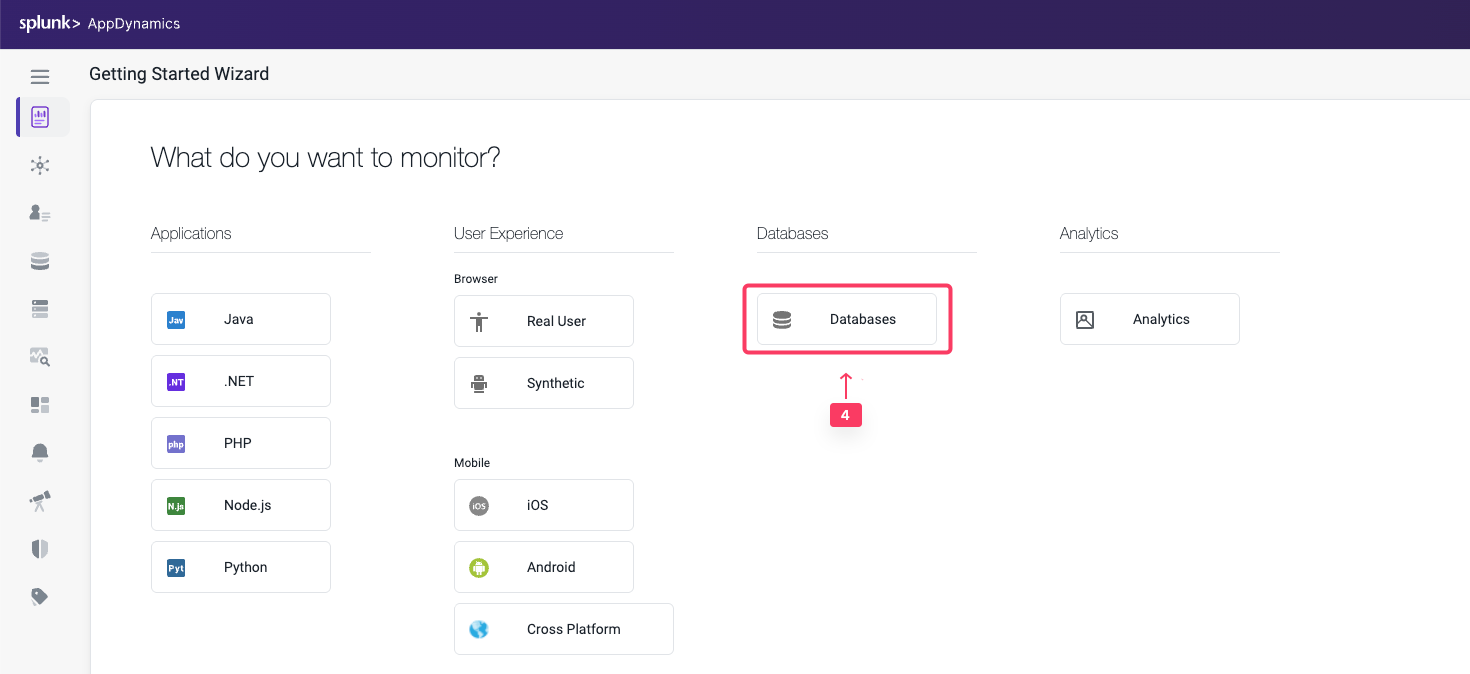The height and width of the screenshot is (674, 1470).
Task: Open the flow map sidebar icon
Action: click(40, 165)
